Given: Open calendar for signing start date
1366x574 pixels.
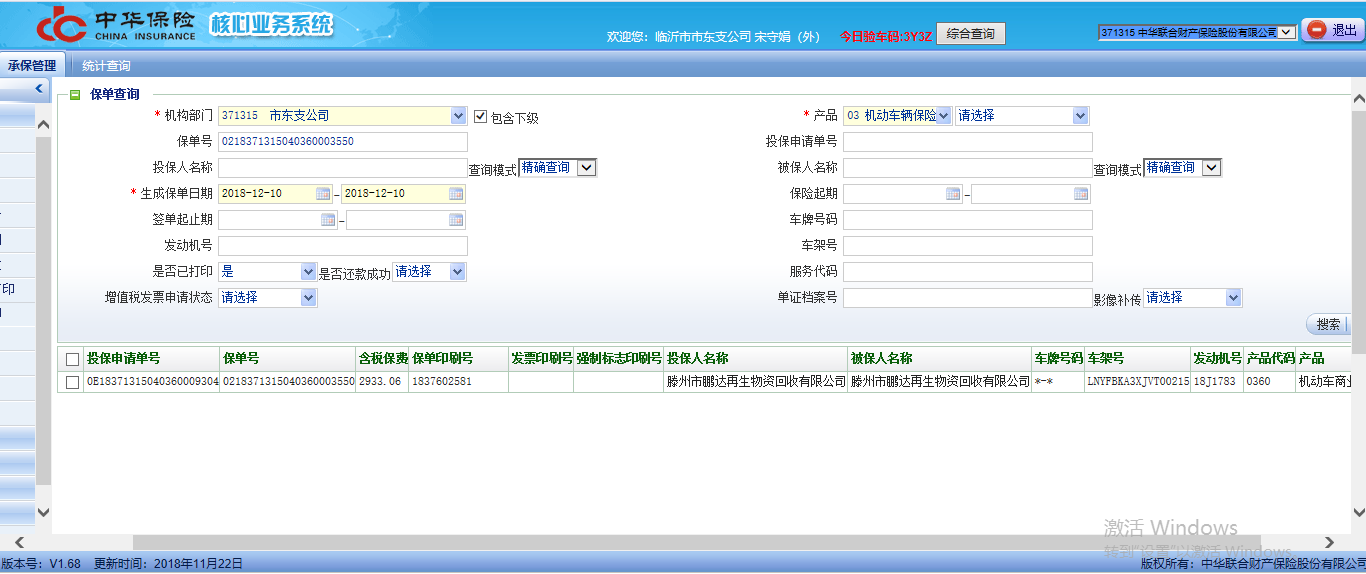Looking at the screenshot, I should pyautogui.click(x=328, y=220).
